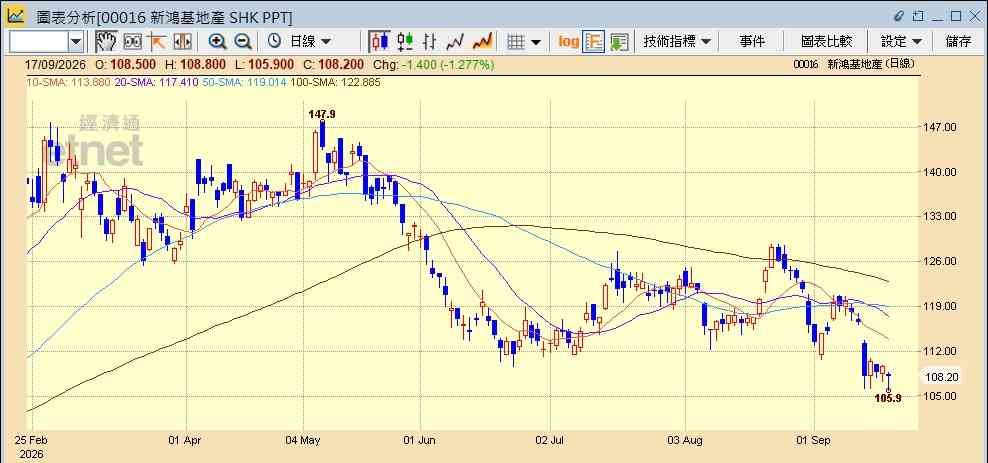Click the 50-SMA legend label
Viewport: 988px width, 463px height.
[x=244, y=82]
